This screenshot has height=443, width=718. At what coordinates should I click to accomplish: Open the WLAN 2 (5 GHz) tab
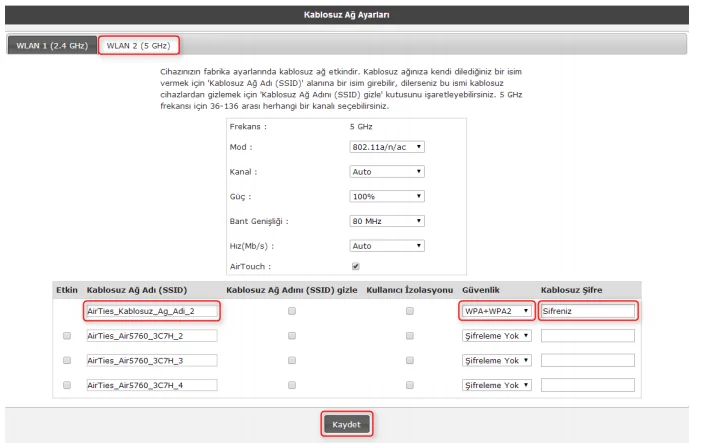[x=139, y=46]
